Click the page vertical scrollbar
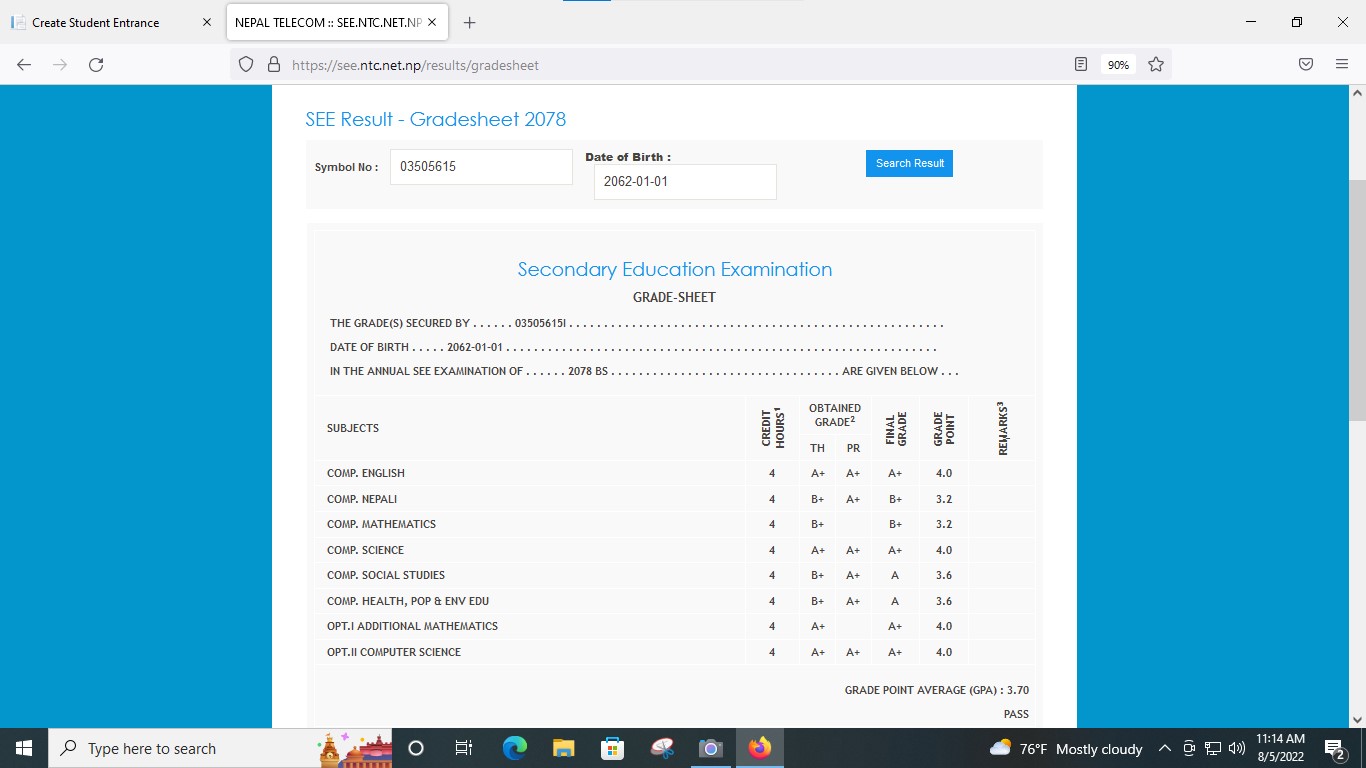Viewport: 1366px width, 768px height. 1357,300
